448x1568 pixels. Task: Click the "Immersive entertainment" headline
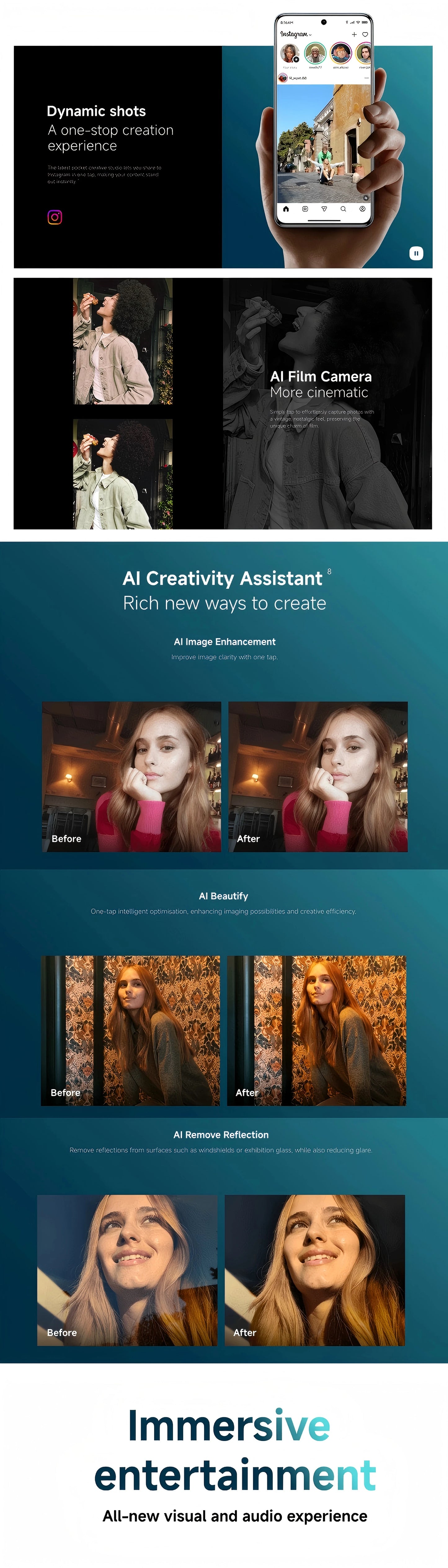[x=235, y=1450]
